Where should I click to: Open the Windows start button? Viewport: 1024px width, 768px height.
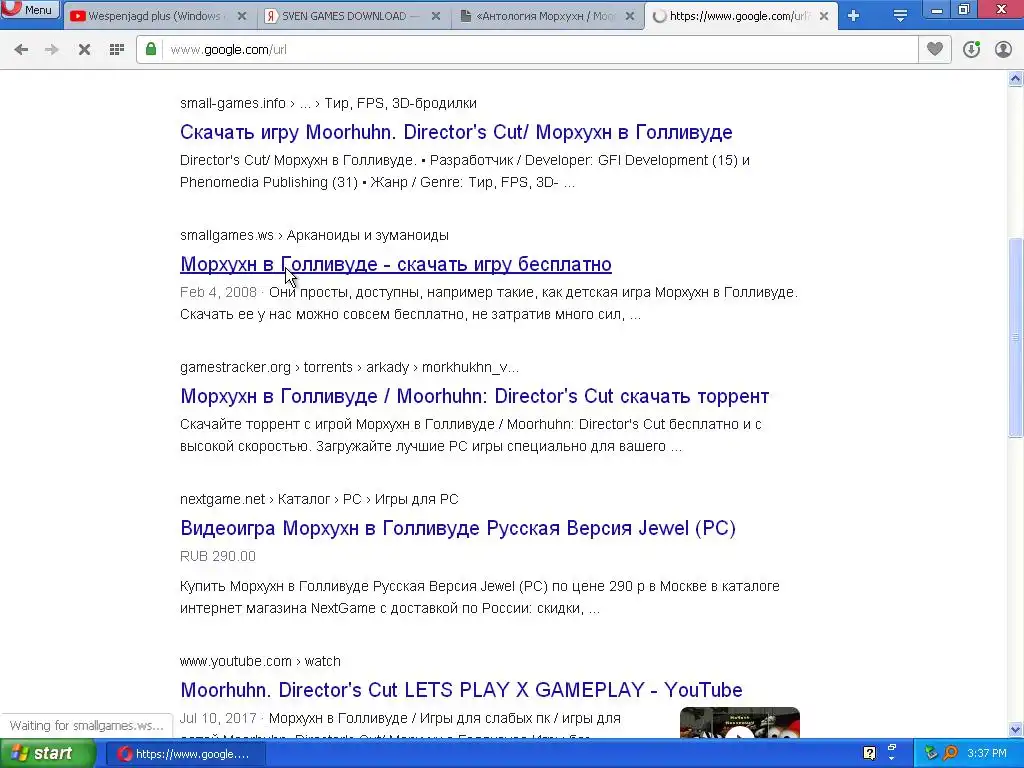(47, 754)
